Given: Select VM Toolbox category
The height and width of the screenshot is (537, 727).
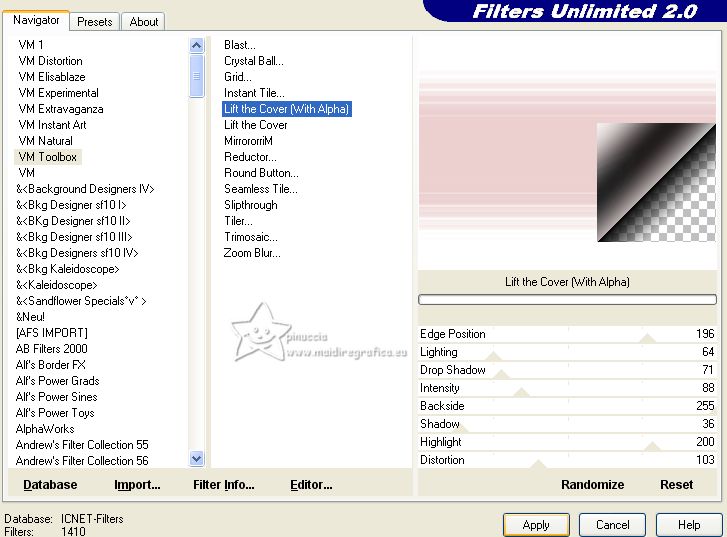Looking at the screenshot, I should point(48,157).
